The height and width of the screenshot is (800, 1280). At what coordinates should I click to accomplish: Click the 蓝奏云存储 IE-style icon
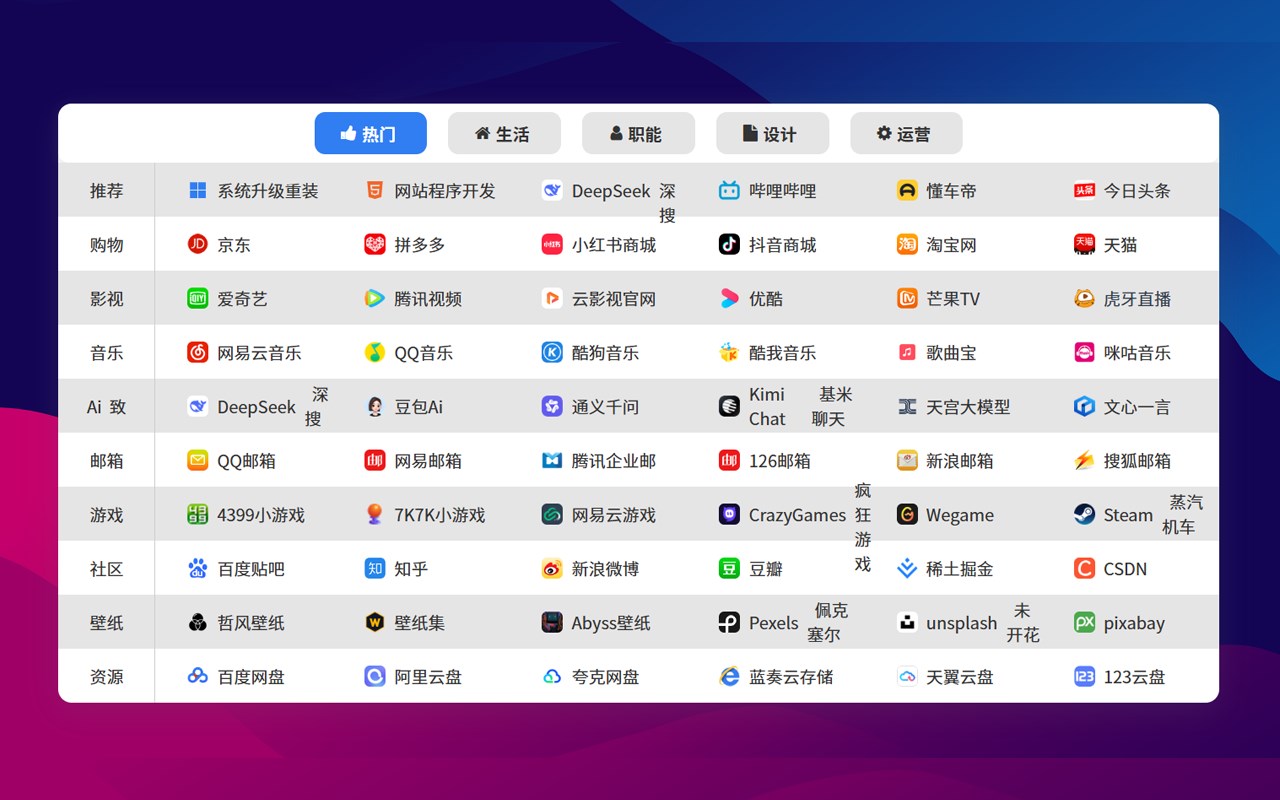point(729,676)
